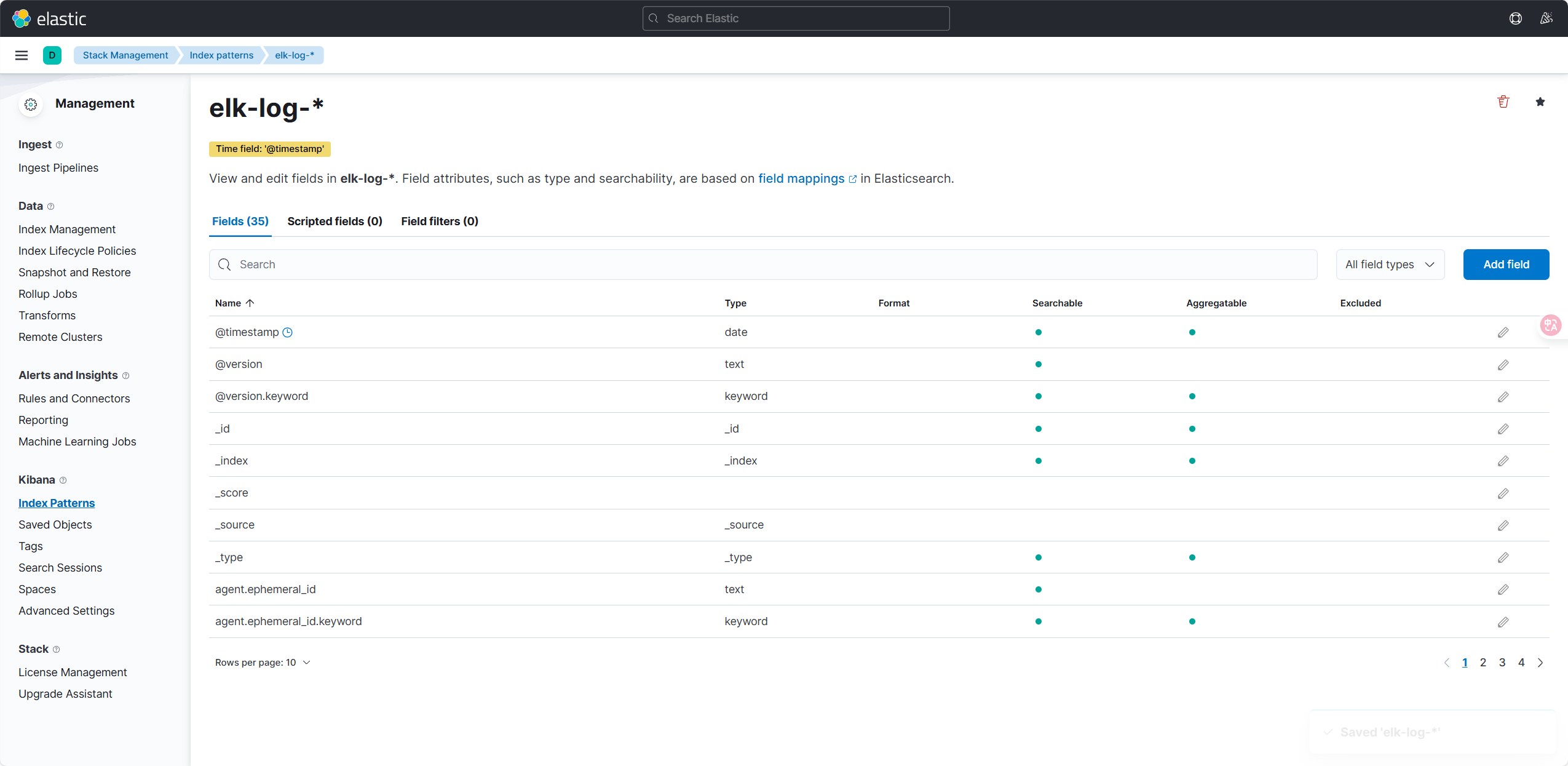
Task: Edit the _type field pencil icon
Action: [1503, 557]
